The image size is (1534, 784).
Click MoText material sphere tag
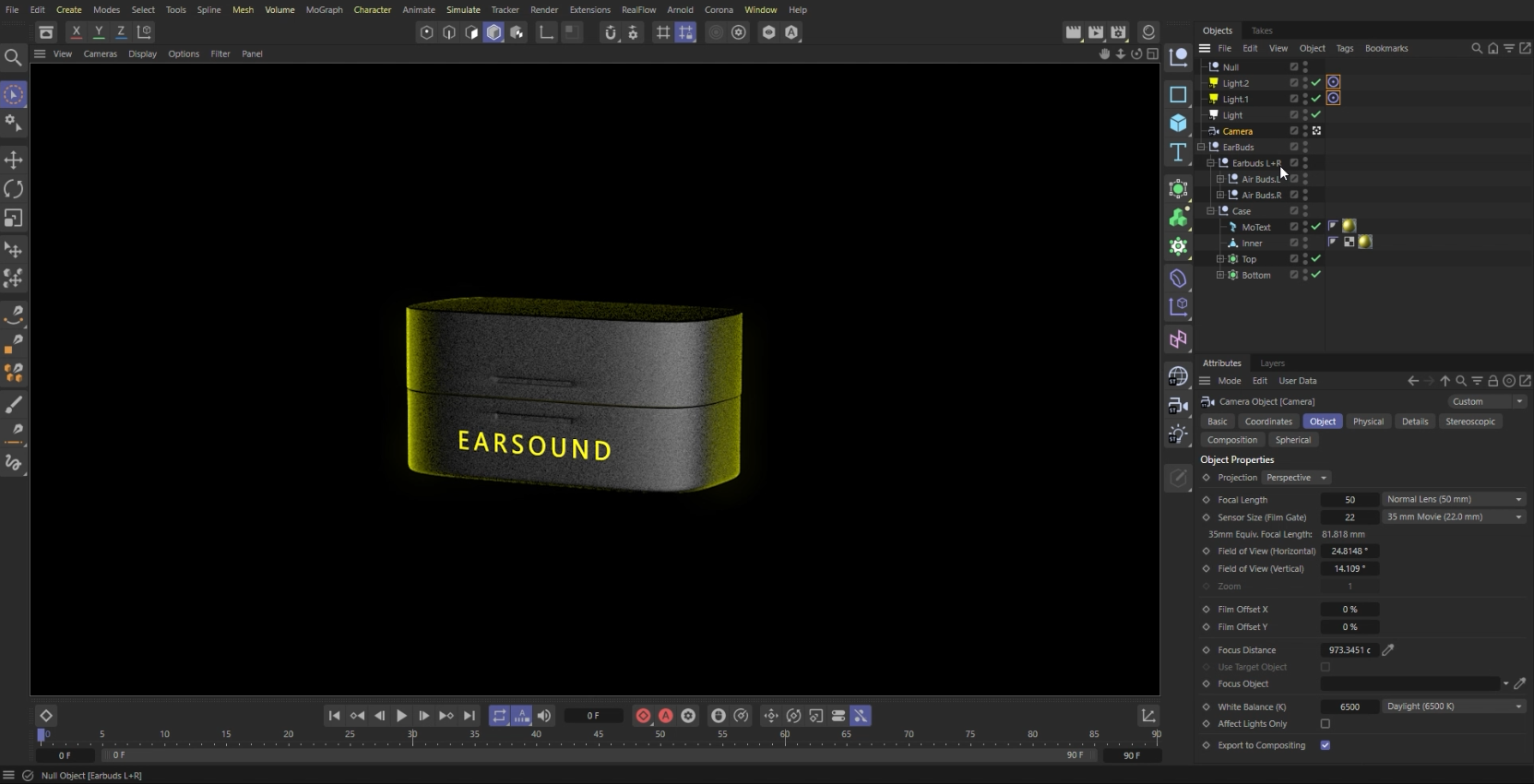1349,226
